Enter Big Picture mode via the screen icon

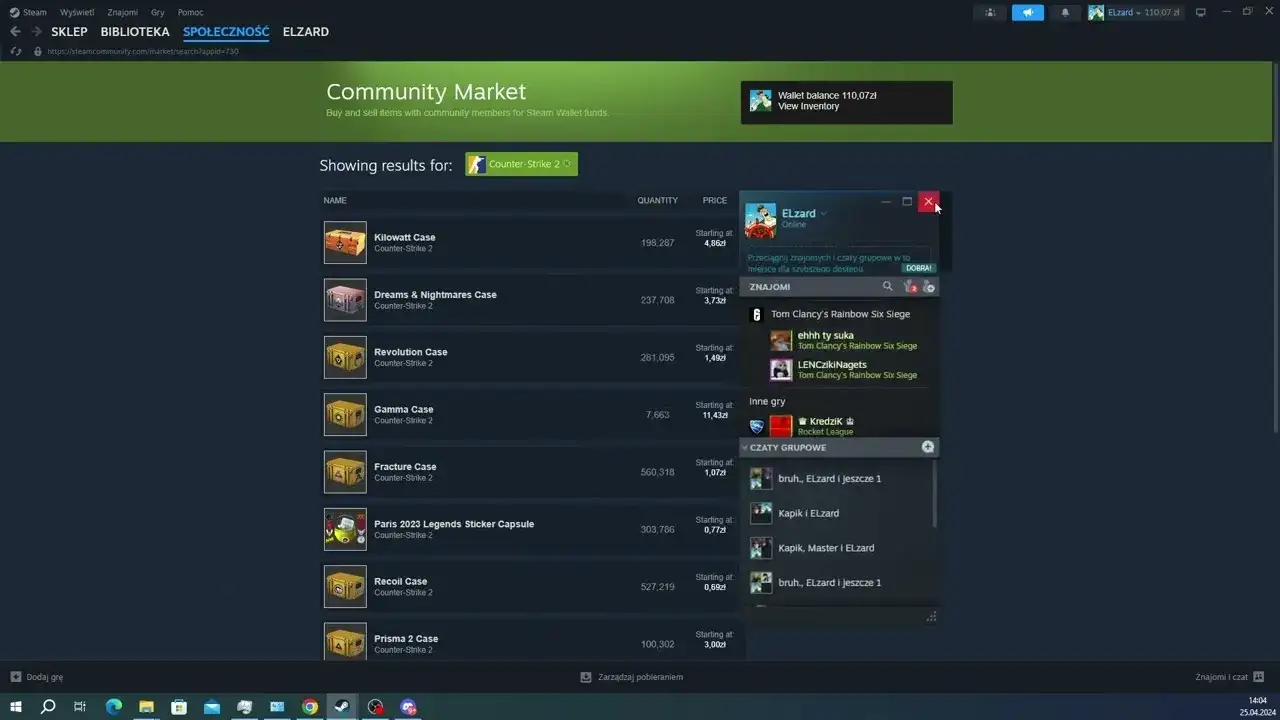coord(1200,11)
